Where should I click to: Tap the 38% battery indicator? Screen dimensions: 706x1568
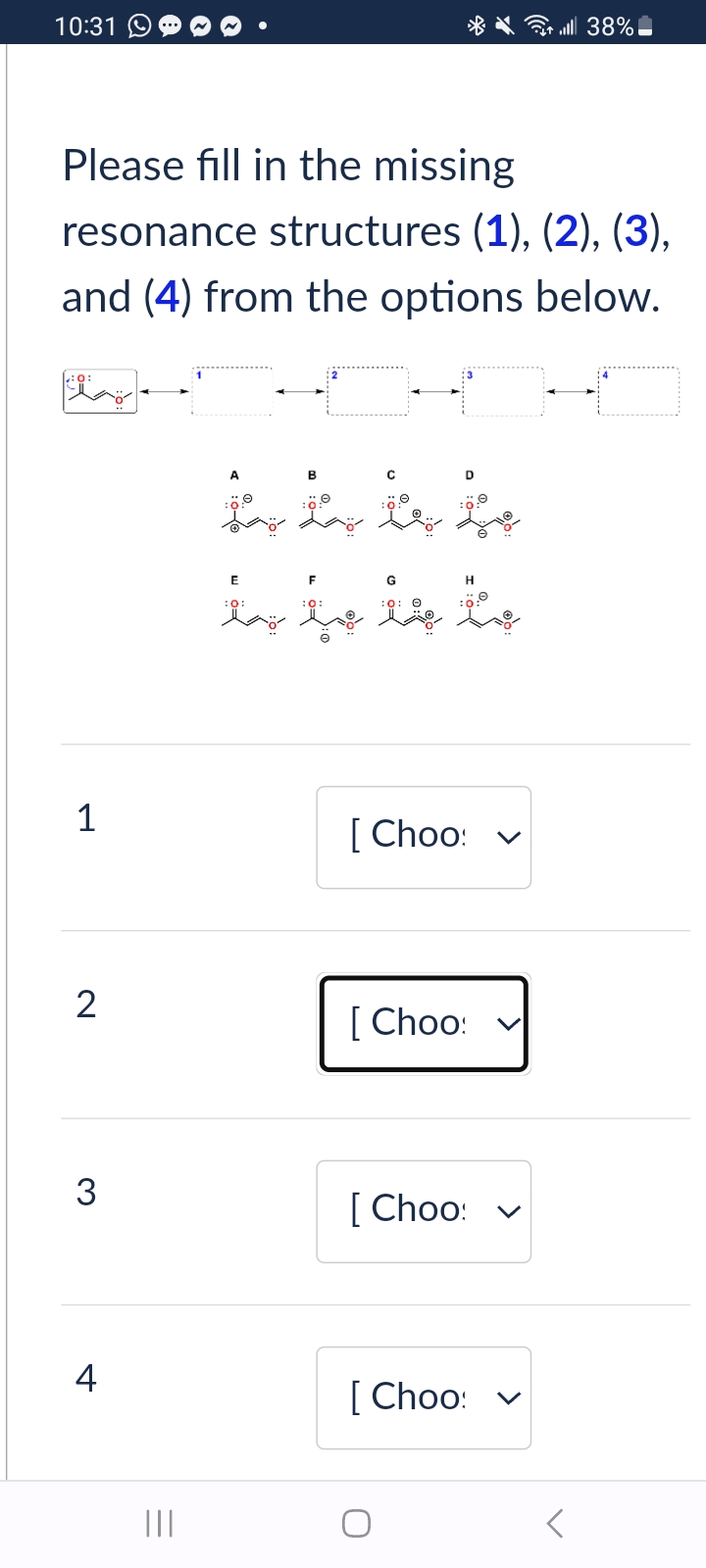613,25
